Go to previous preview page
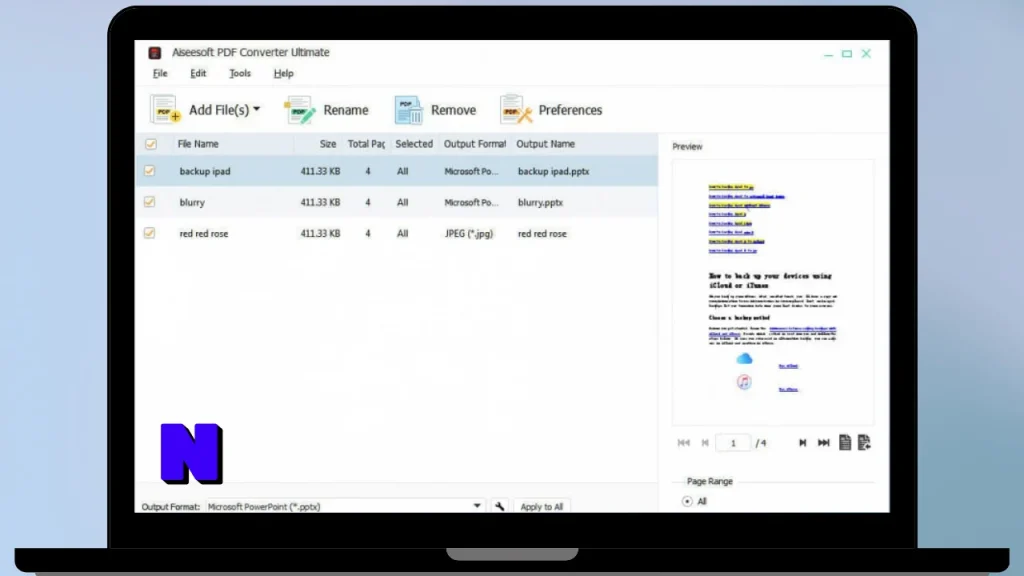 tap(705, 443)
